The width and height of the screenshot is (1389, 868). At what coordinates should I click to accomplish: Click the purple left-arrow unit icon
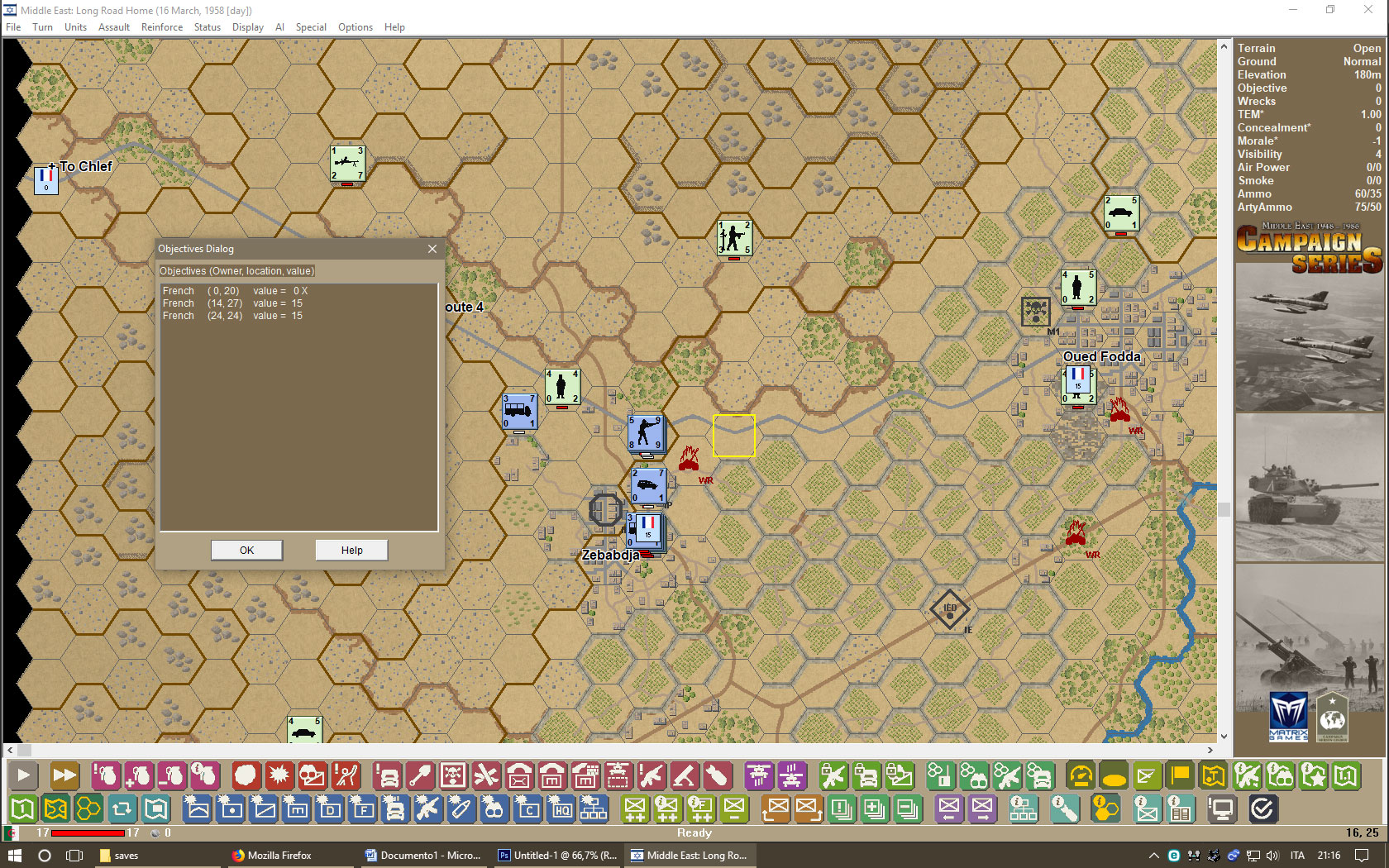tap(949, 808)
